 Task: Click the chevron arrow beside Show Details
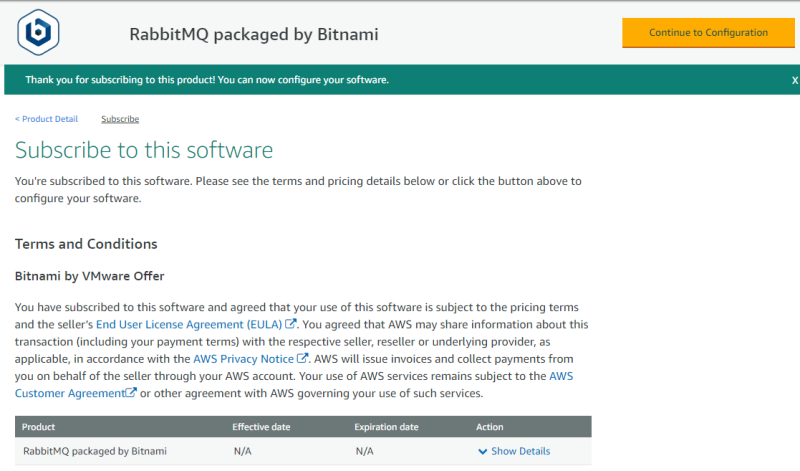[483, 451]
